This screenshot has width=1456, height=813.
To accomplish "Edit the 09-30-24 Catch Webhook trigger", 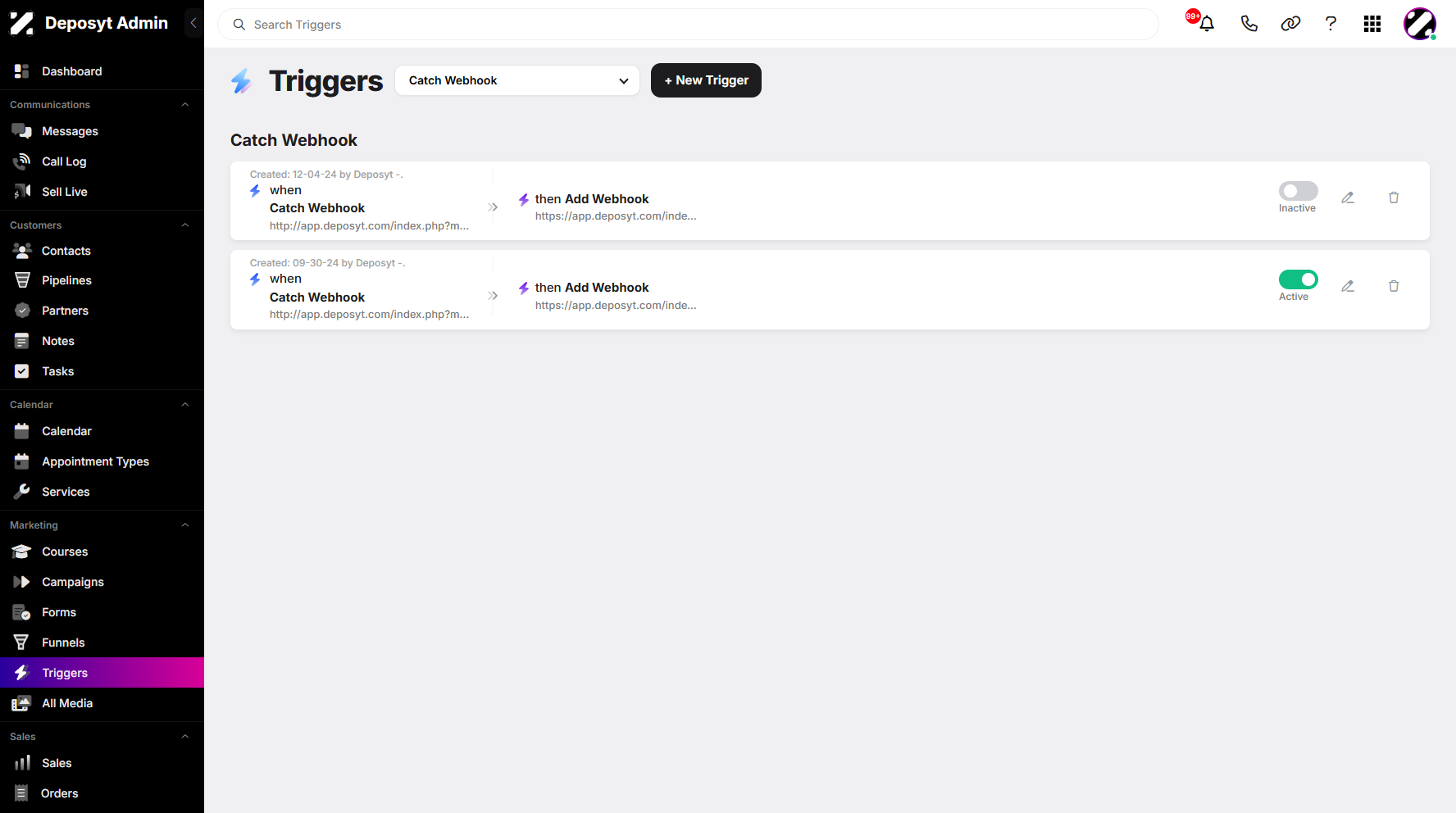I will coord(1348,286).
